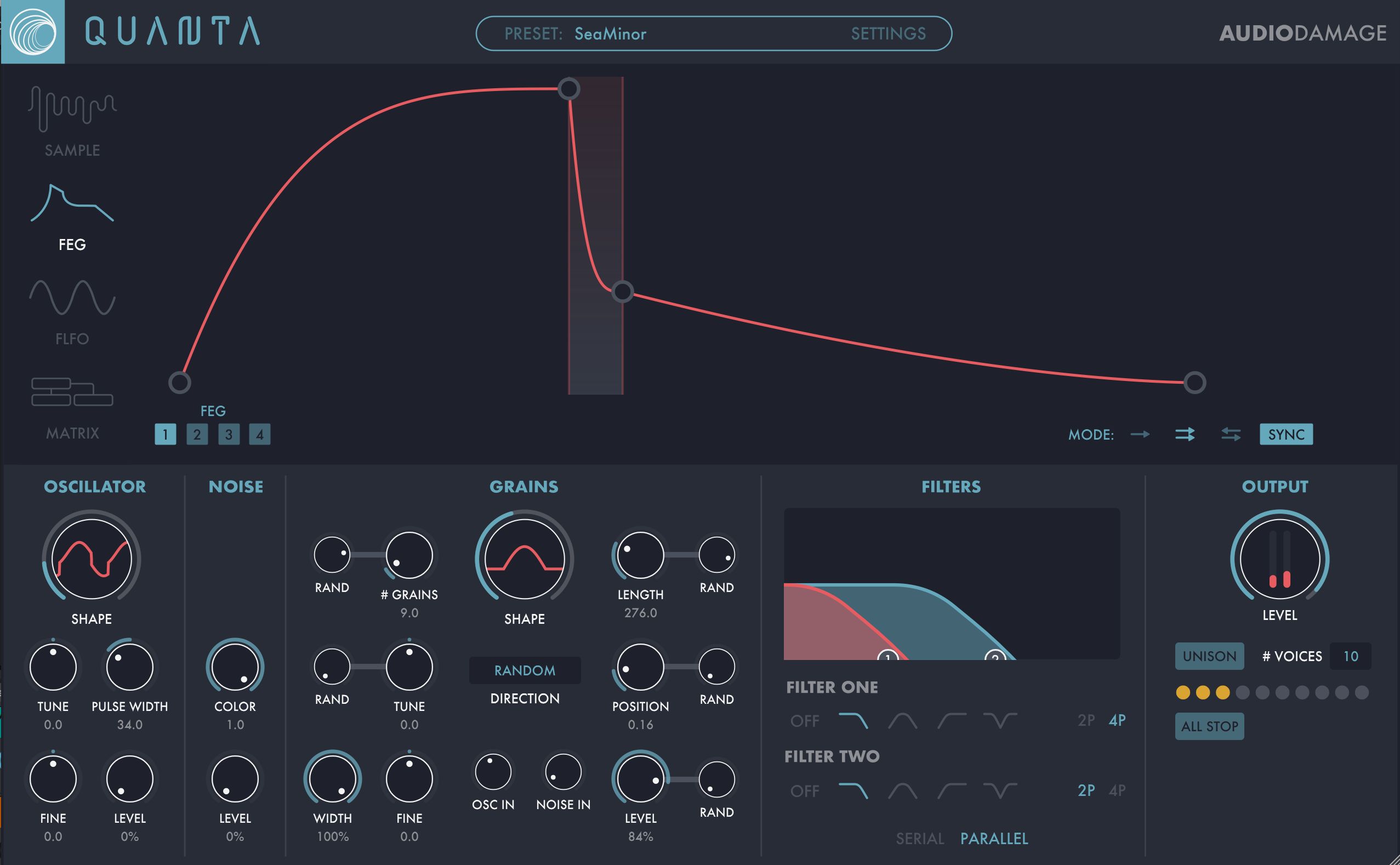Select 2P slope for Filter One

click(1086, 720)
